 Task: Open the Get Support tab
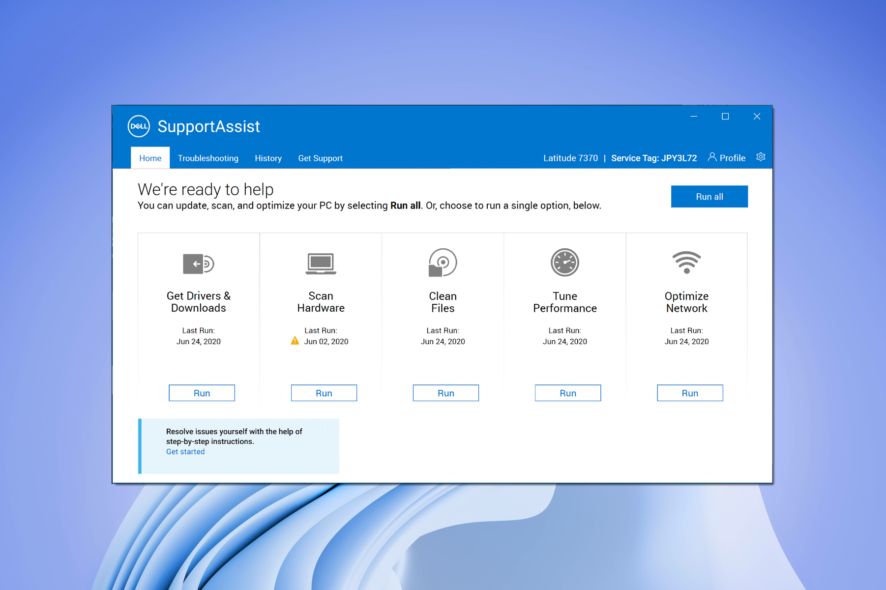[x=320, y=158]
